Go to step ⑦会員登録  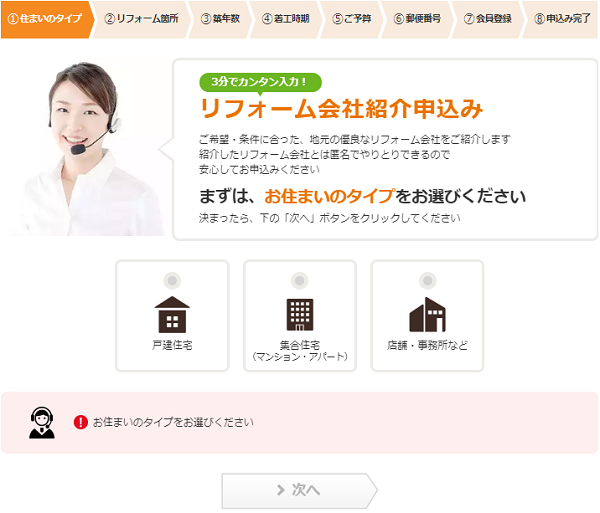click(488, 19)
